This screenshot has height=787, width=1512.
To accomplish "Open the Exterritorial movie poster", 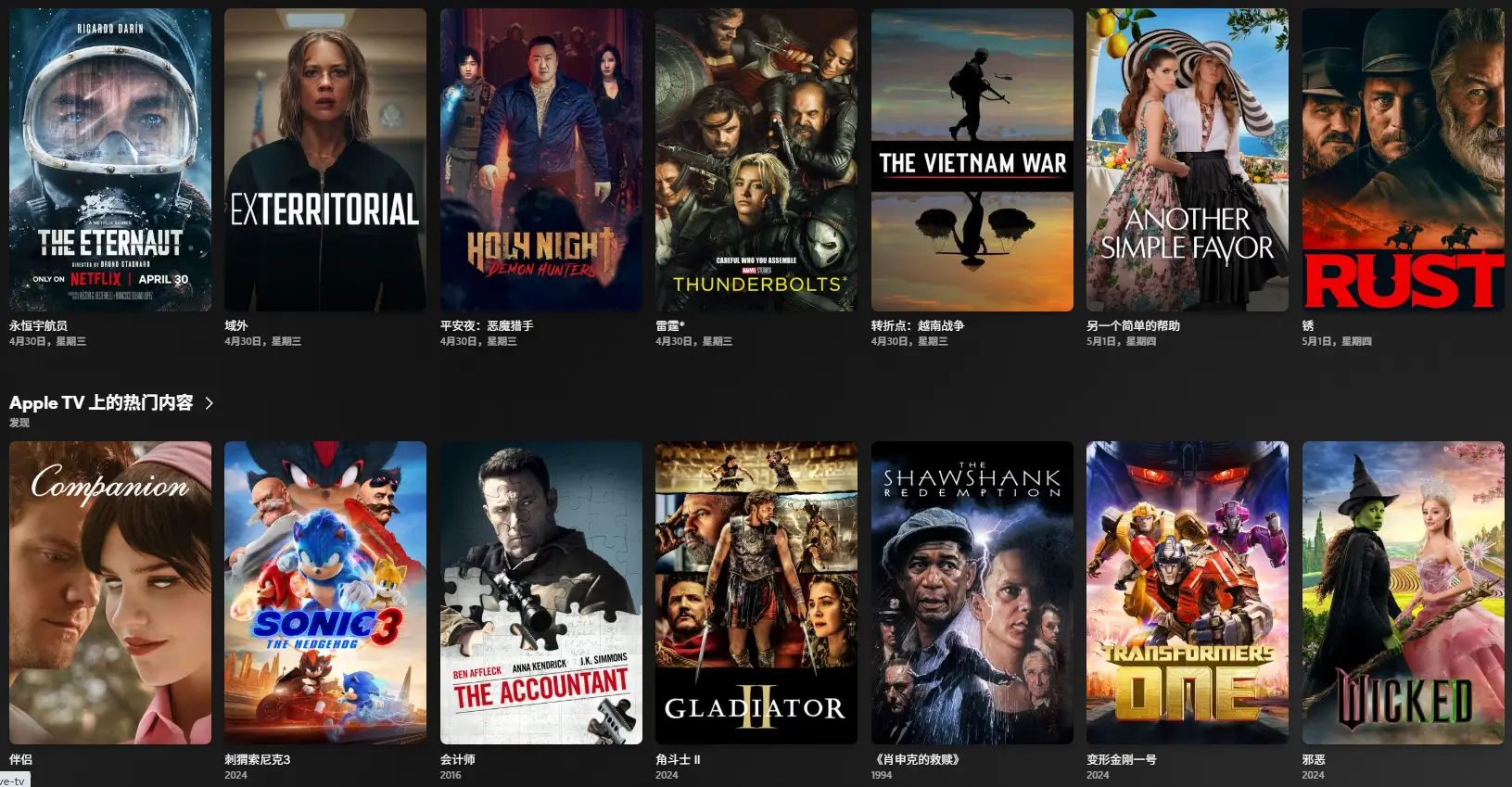I will point(325,159).
